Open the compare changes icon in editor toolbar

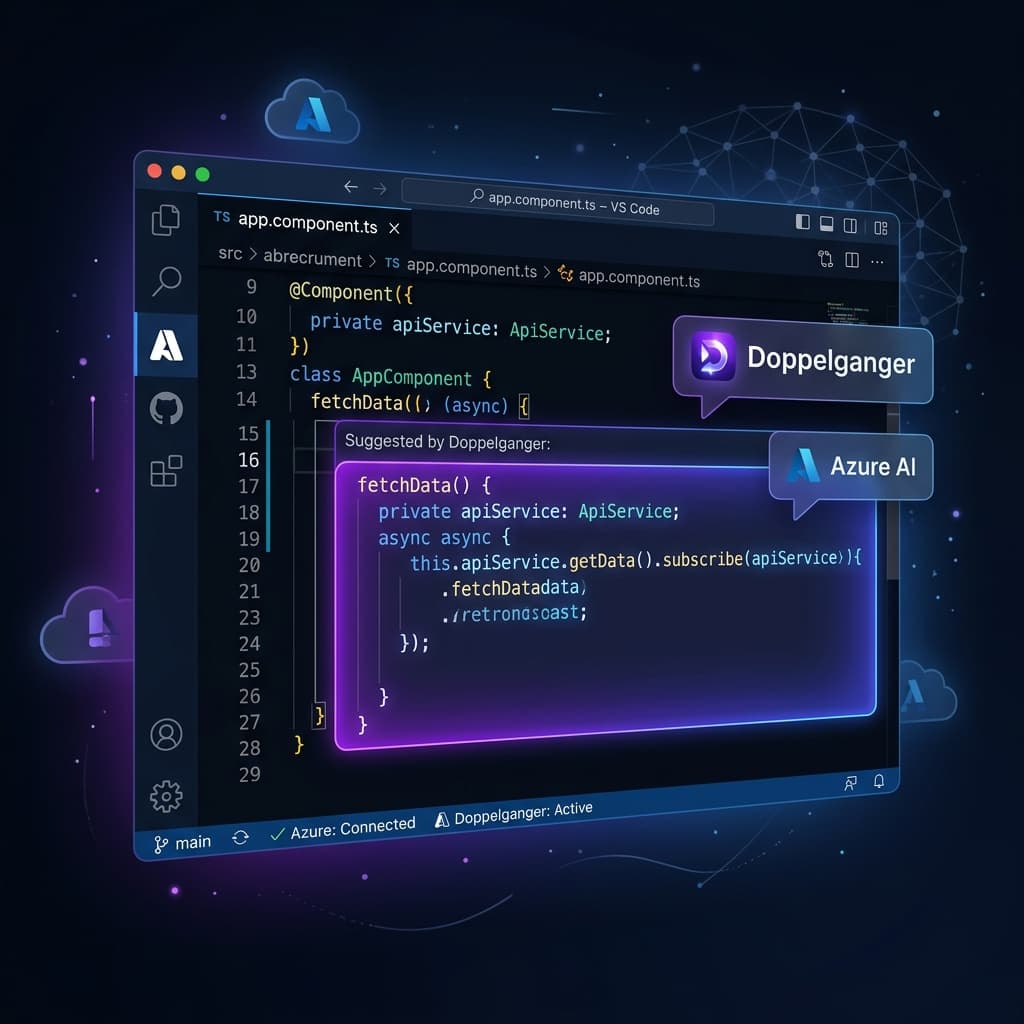pos(825,259)
